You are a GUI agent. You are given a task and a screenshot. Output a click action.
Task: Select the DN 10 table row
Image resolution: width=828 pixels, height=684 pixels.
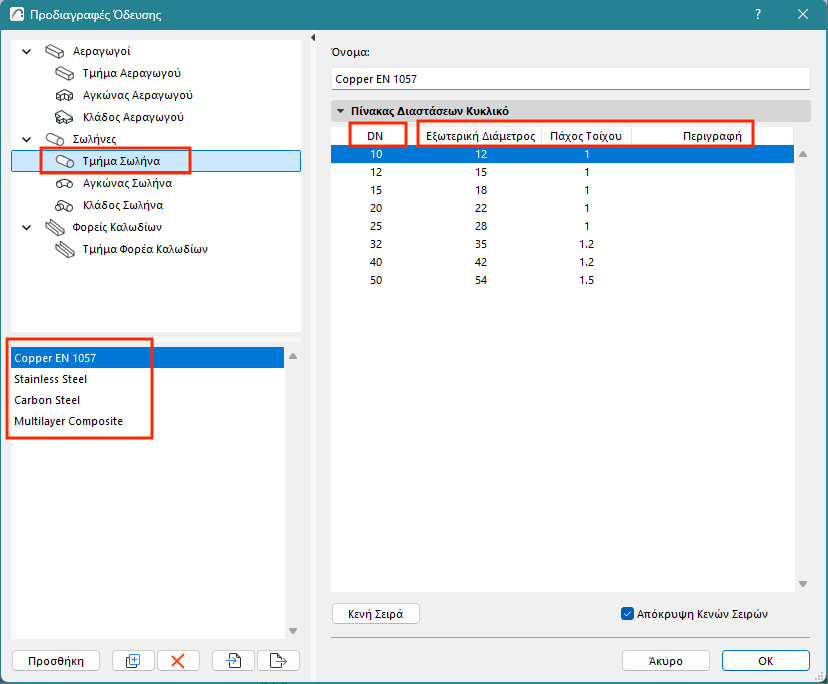(562, 154)
